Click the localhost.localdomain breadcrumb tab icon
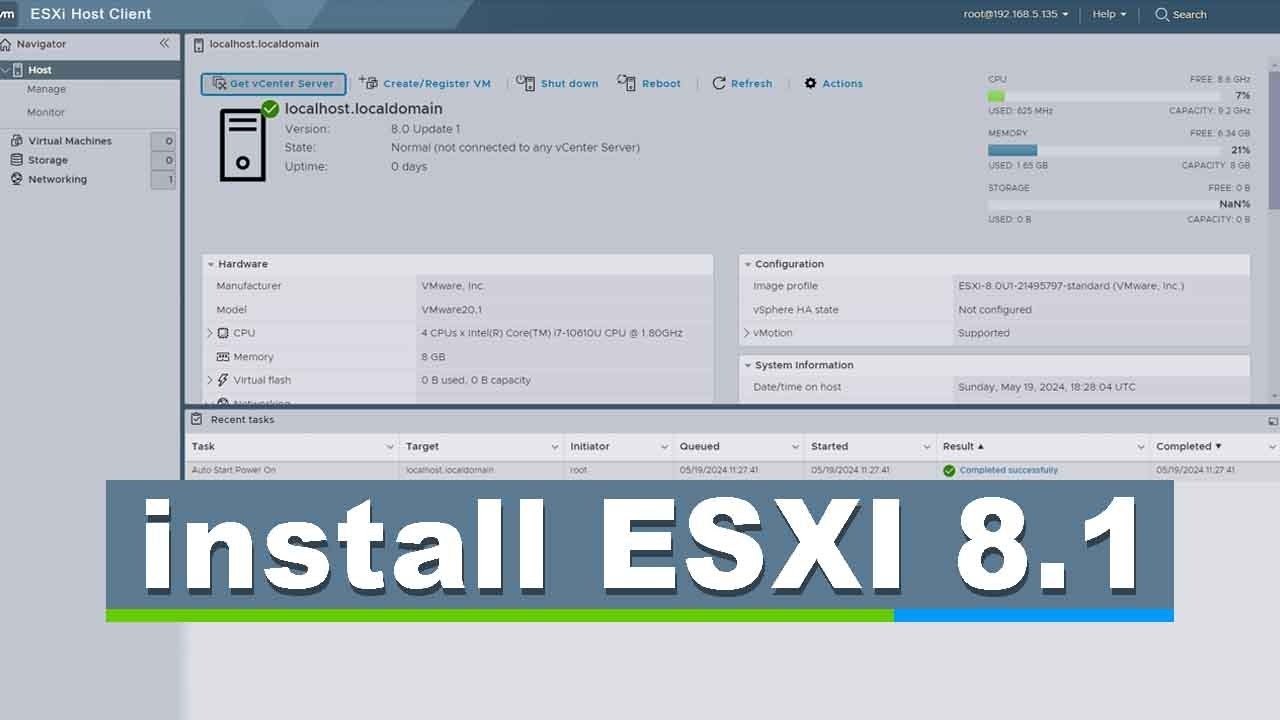The height and width of the screenshot is (720, 1280). (x=198, y=45)
